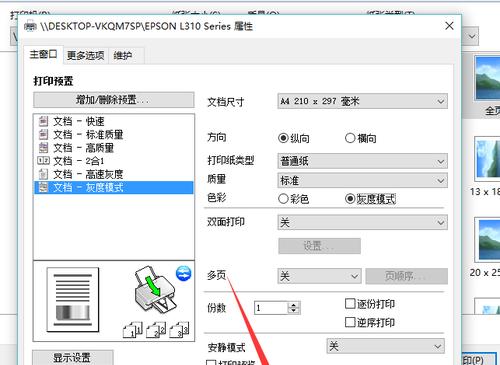
Task: Click the printer illustration with green arrow
Action: click(x=155, y=289)
